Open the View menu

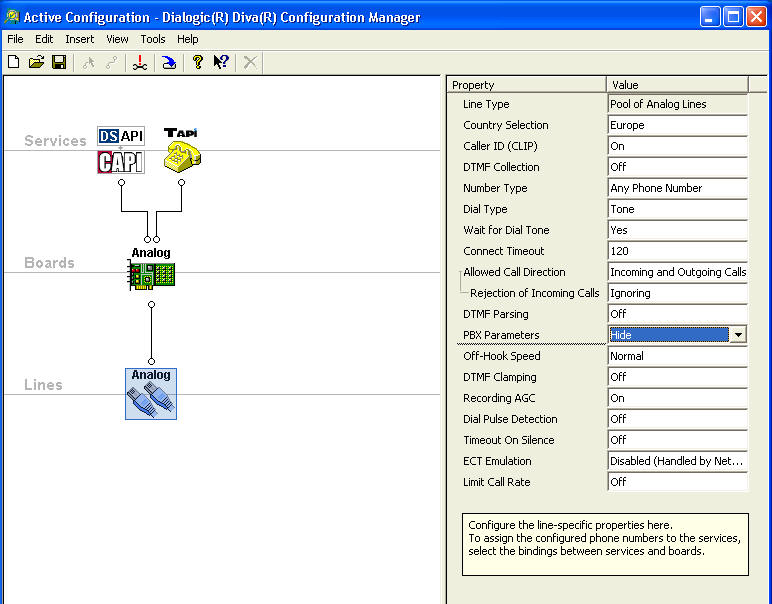(x=117, y=39)
